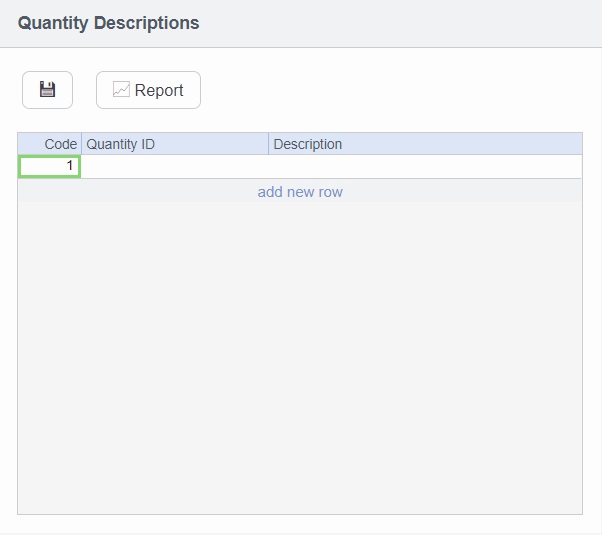Image resolution: width=602 pixels, height=535 pixels.
Task: Click the Quantity ID cell in row 1
Action: 175,167
